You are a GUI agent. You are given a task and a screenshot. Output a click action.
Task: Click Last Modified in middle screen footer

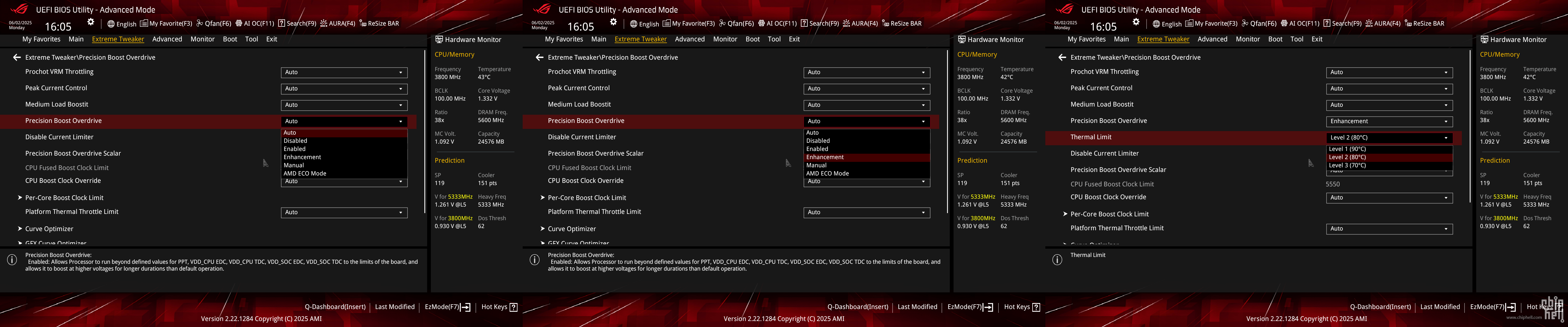(917, 307)
